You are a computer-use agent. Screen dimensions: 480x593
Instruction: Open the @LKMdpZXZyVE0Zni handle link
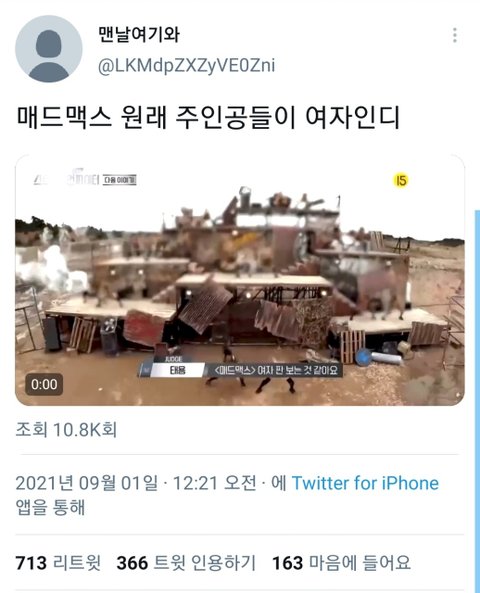[186, 66]
